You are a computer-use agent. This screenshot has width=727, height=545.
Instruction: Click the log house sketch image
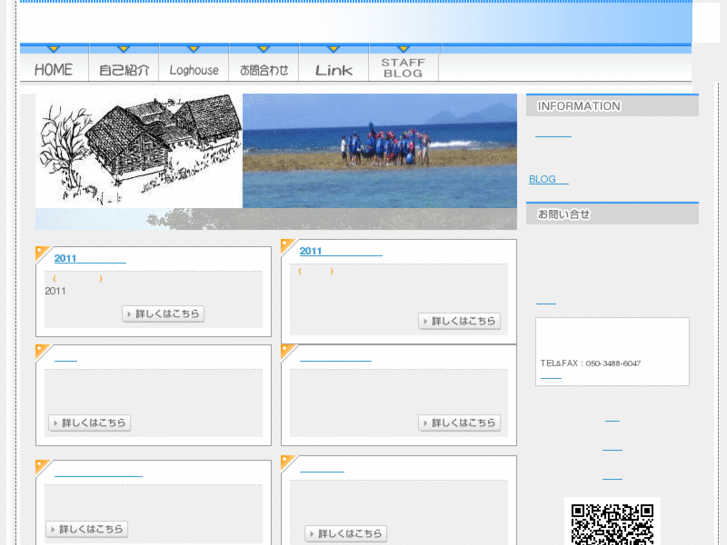point(139,151)
